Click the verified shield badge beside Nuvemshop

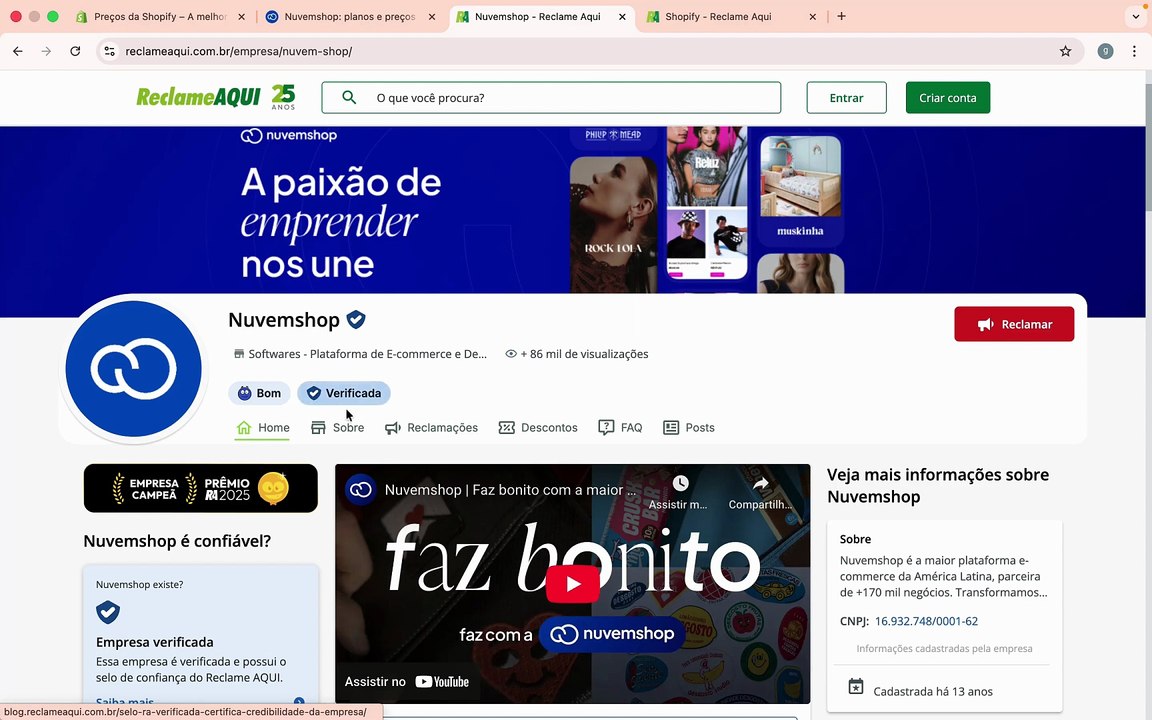356,320
